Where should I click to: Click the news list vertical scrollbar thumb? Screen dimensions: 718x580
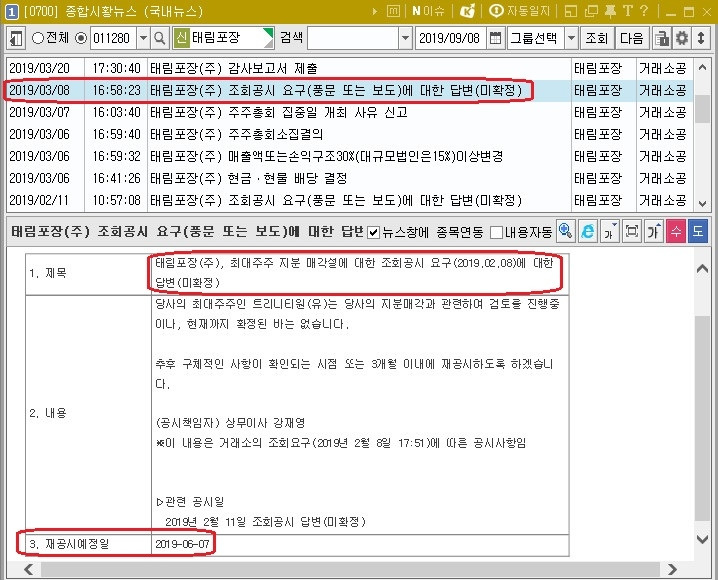click(702, 109)
